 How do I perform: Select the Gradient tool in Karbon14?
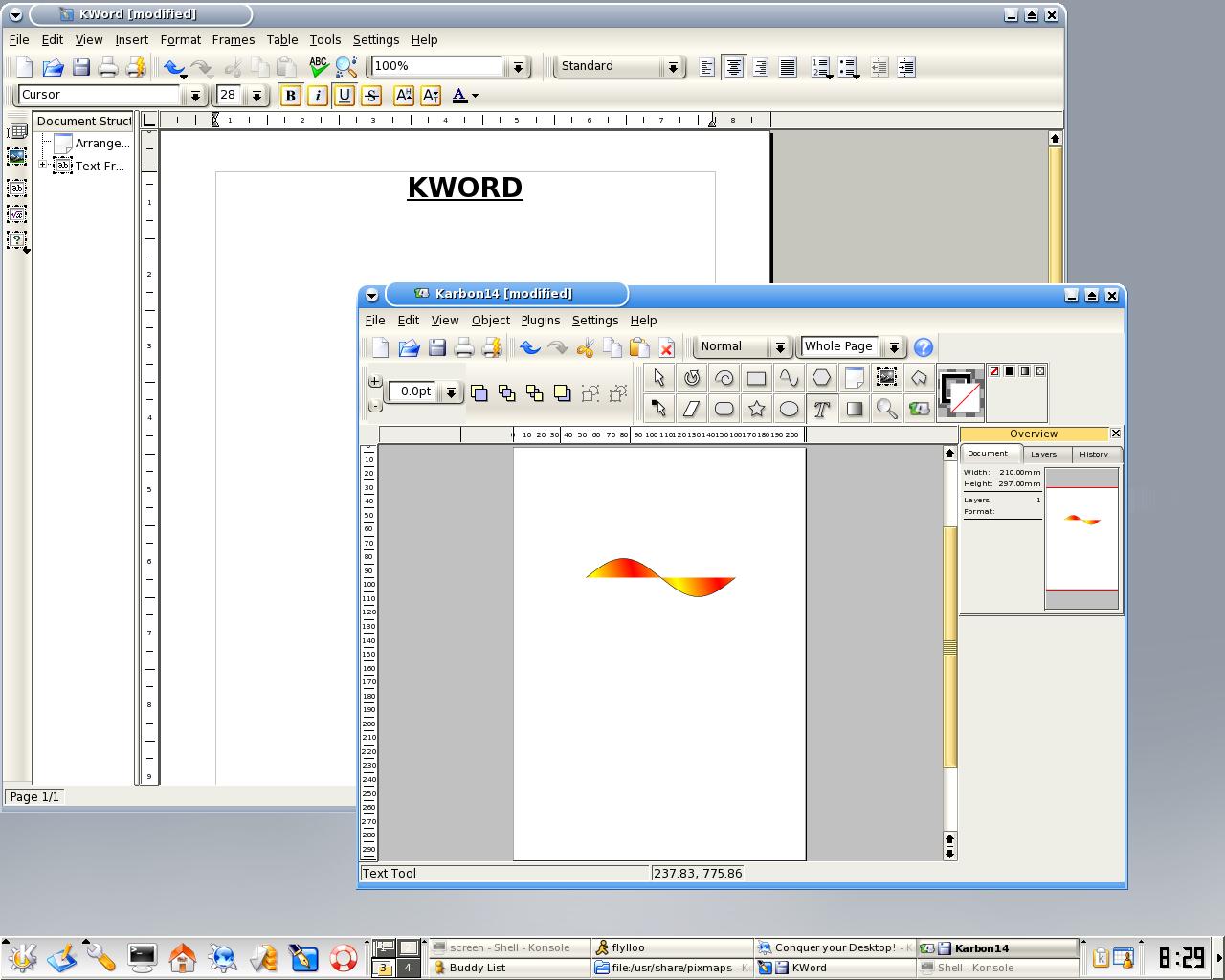pos(854,409)
